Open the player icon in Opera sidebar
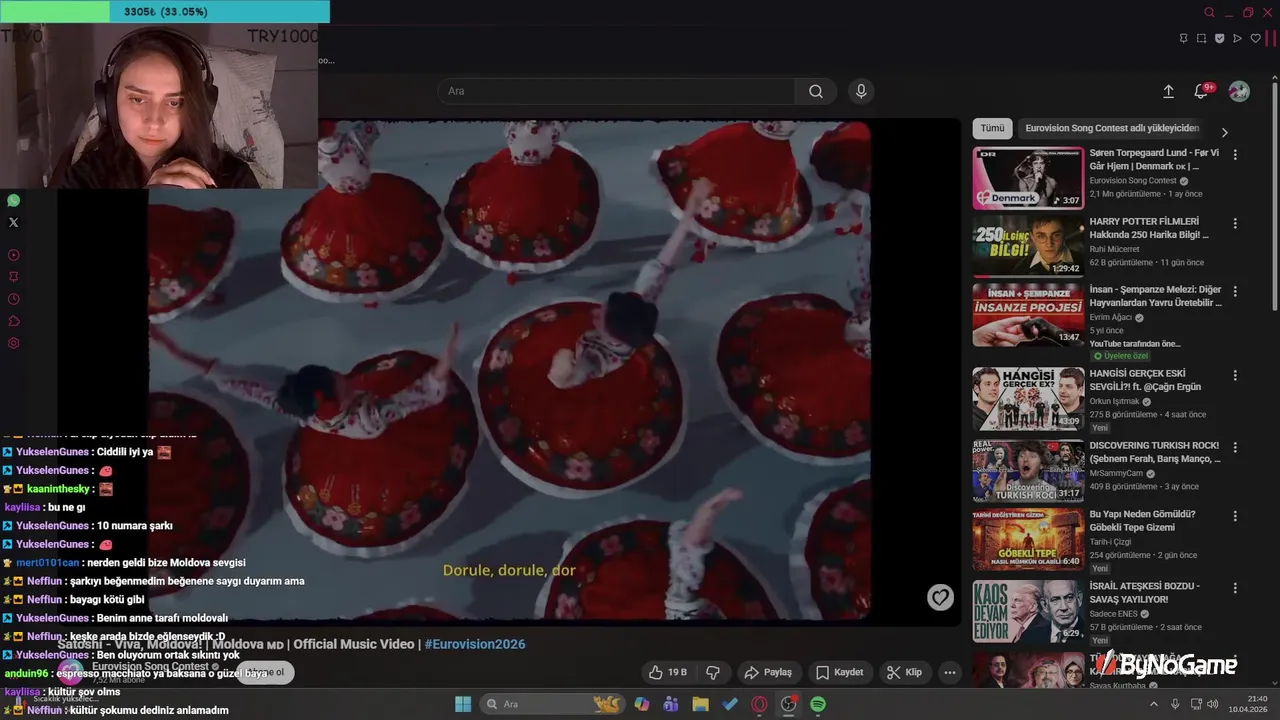The height and width of the screenshot is (720, 1280). 14,255
